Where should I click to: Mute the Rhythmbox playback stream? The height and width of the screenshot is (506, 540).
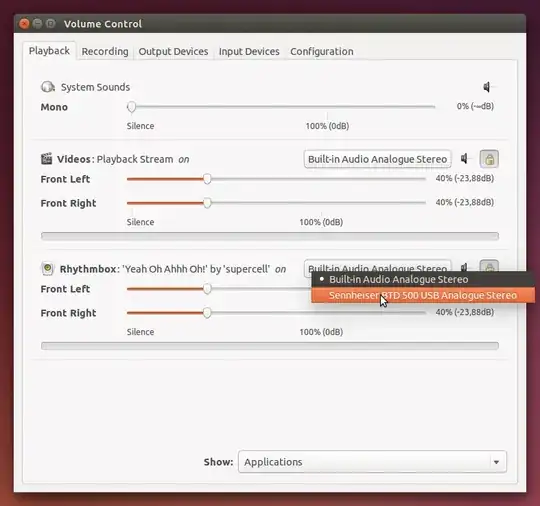(465, 267)
